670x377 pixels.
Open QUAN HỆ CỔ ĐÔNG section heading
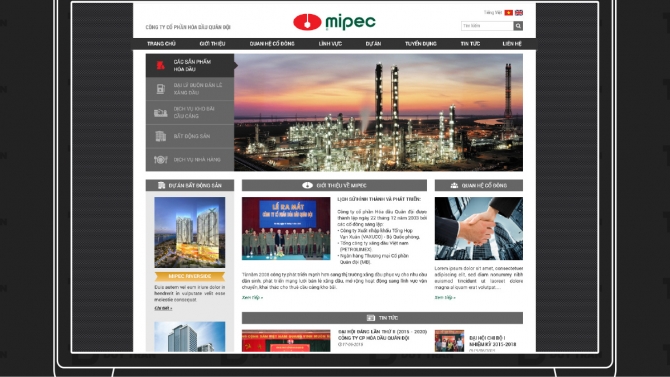click(x=484, y=186)
